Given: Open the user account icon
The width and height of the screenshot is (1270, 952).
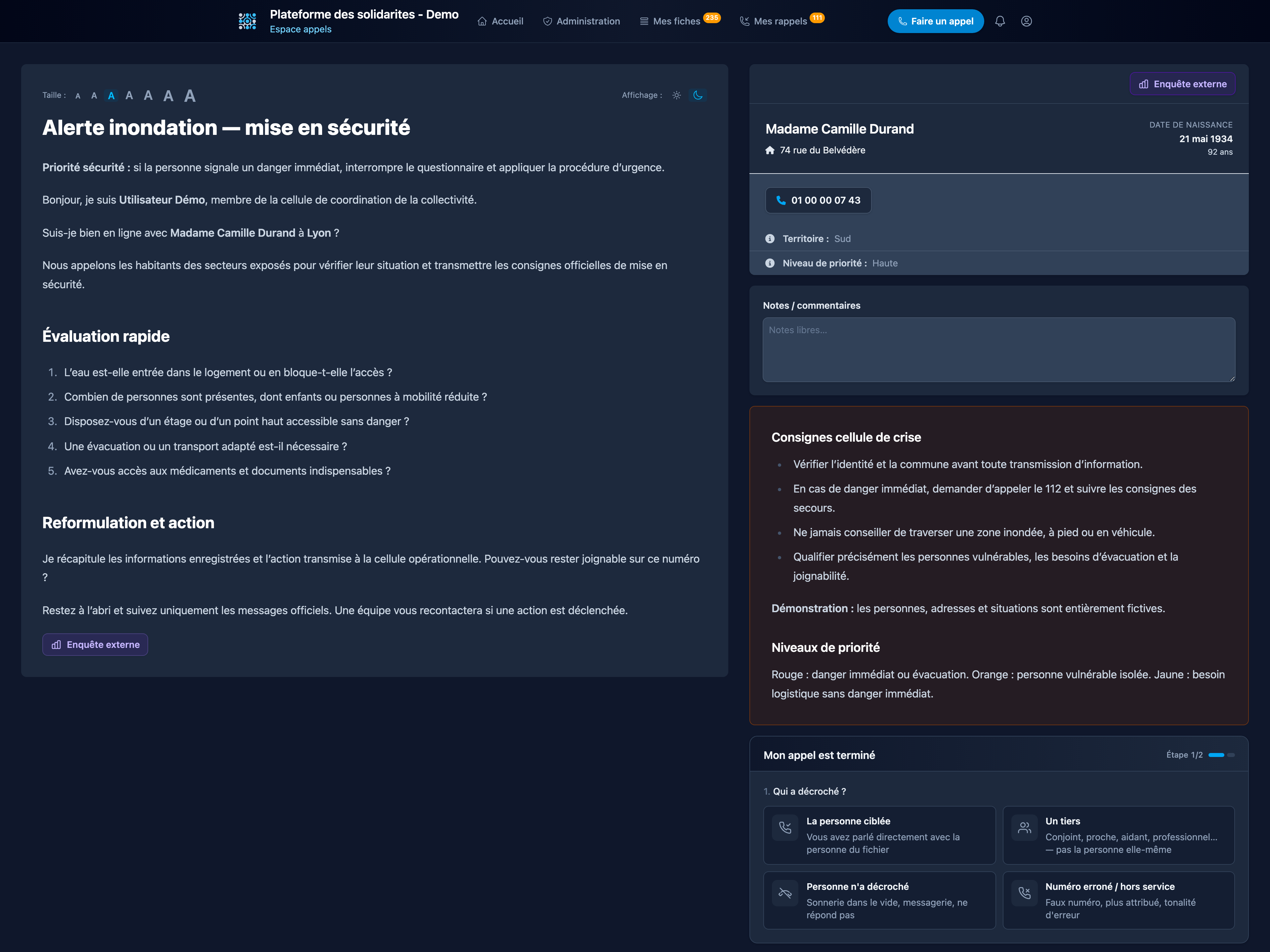Looking at the screenshot, I should pyautogui.click(x=1026, y=21).
